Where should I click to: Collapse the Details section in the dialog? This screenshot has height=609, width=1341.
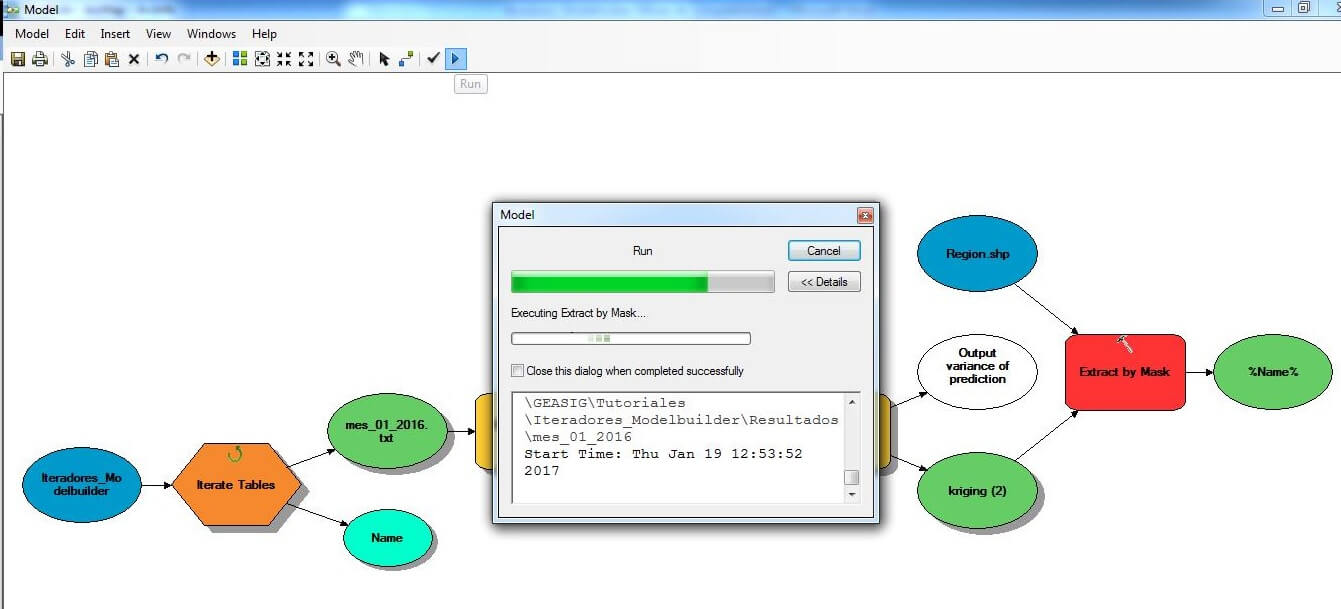pyautogui.click(x=824, y=282)
